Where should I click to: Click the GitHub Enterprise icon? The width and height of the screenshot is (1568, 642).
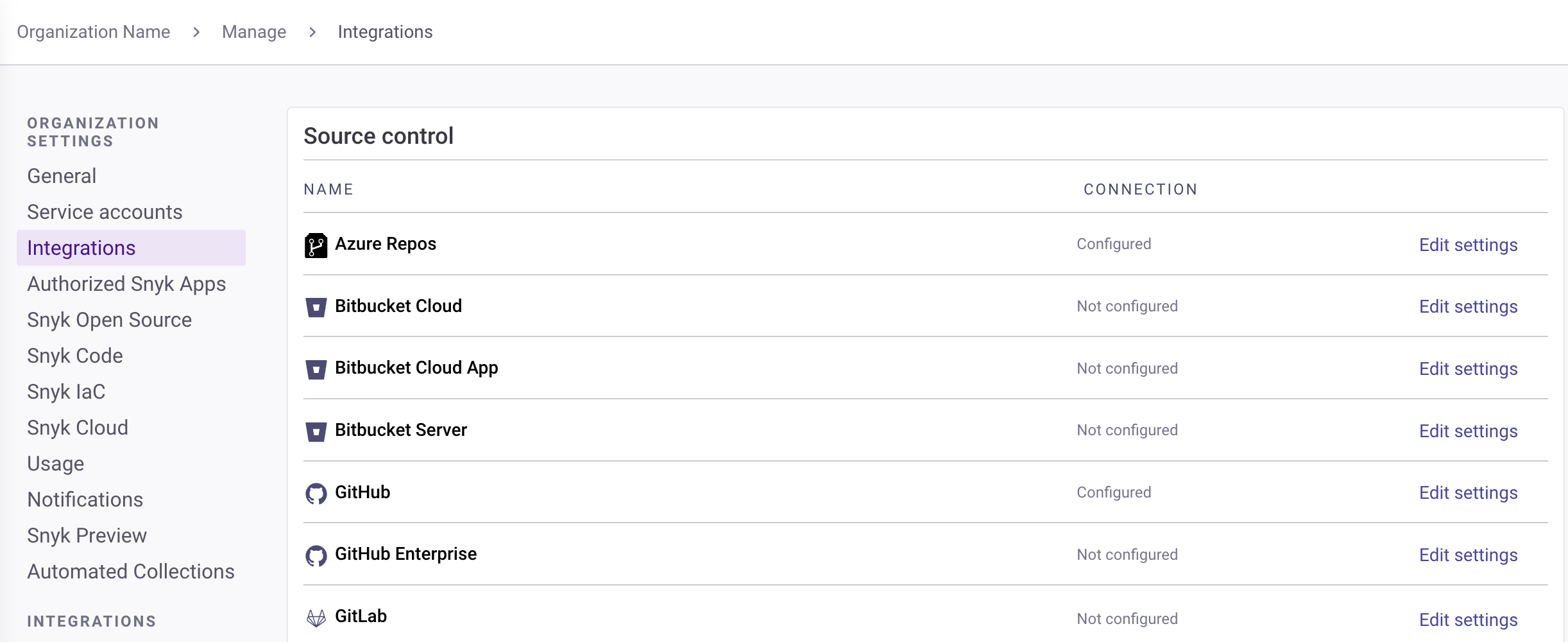317,555
